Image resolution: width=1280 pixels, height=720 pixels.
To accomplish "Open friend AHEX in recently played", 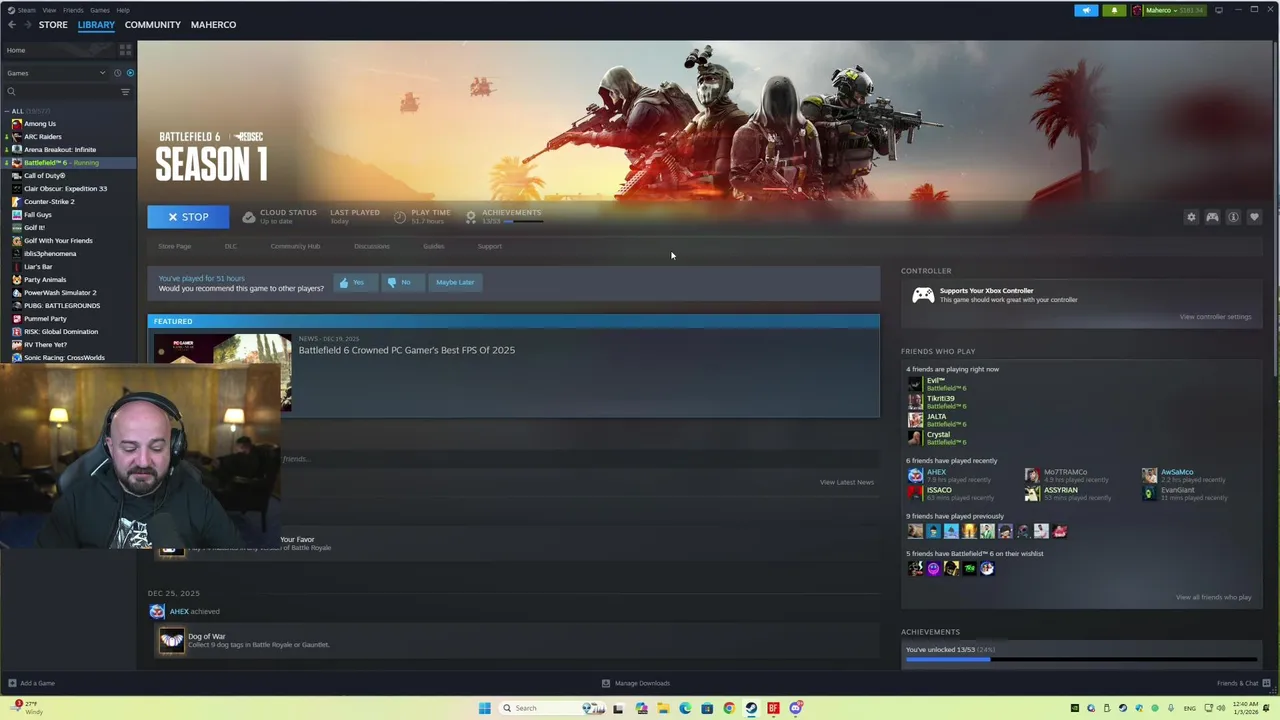I will click(x=936, y=472).
